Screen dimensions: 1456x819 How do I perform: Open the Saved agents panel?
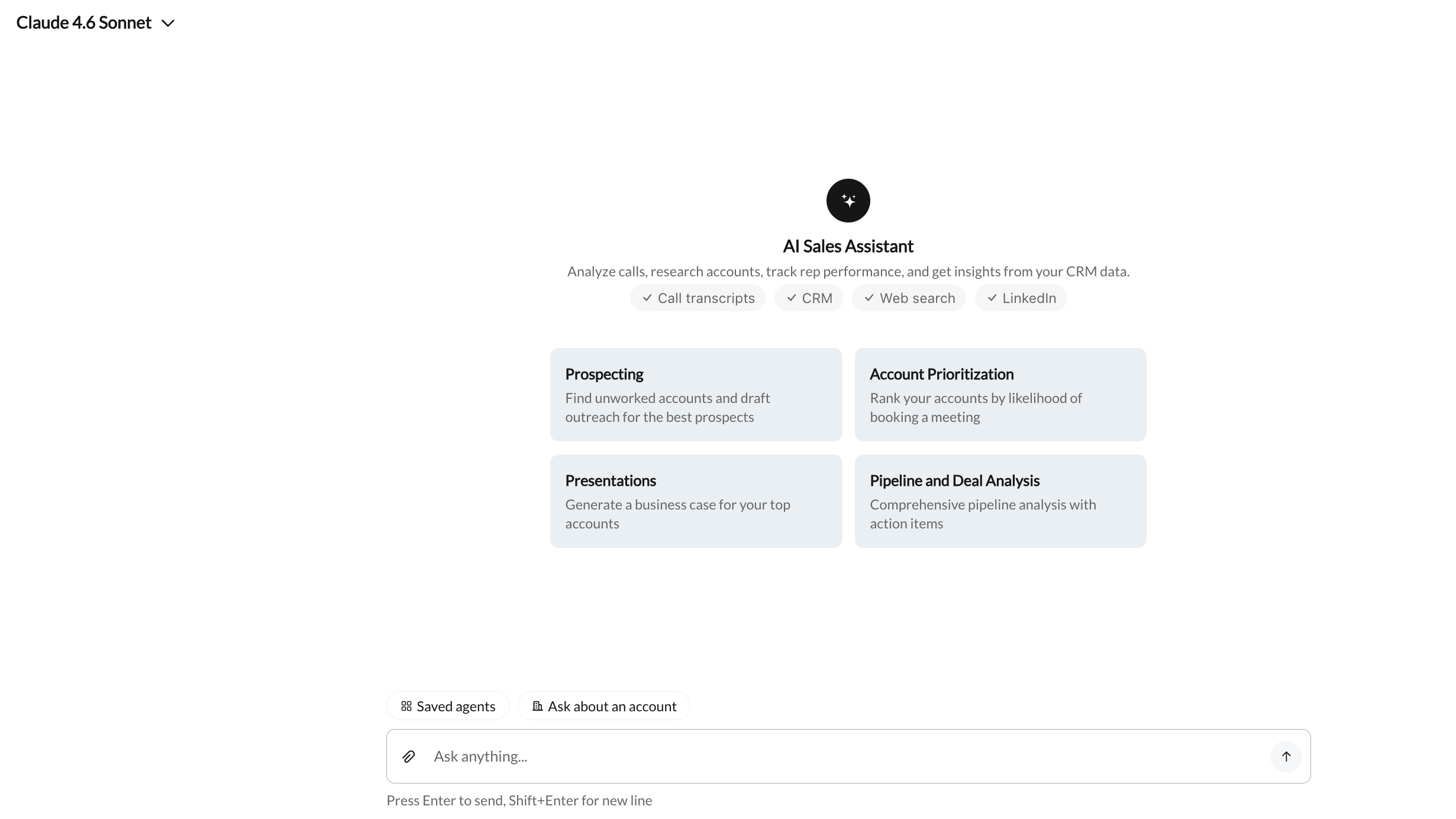pos(447,705)
